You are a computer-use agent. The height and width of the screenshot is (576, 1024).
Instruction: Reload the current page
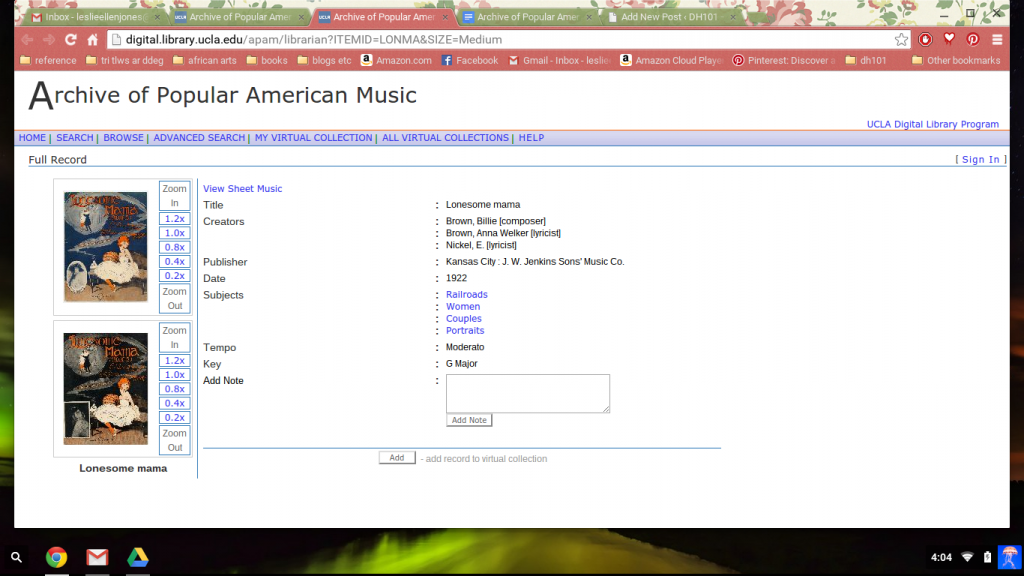69,39
